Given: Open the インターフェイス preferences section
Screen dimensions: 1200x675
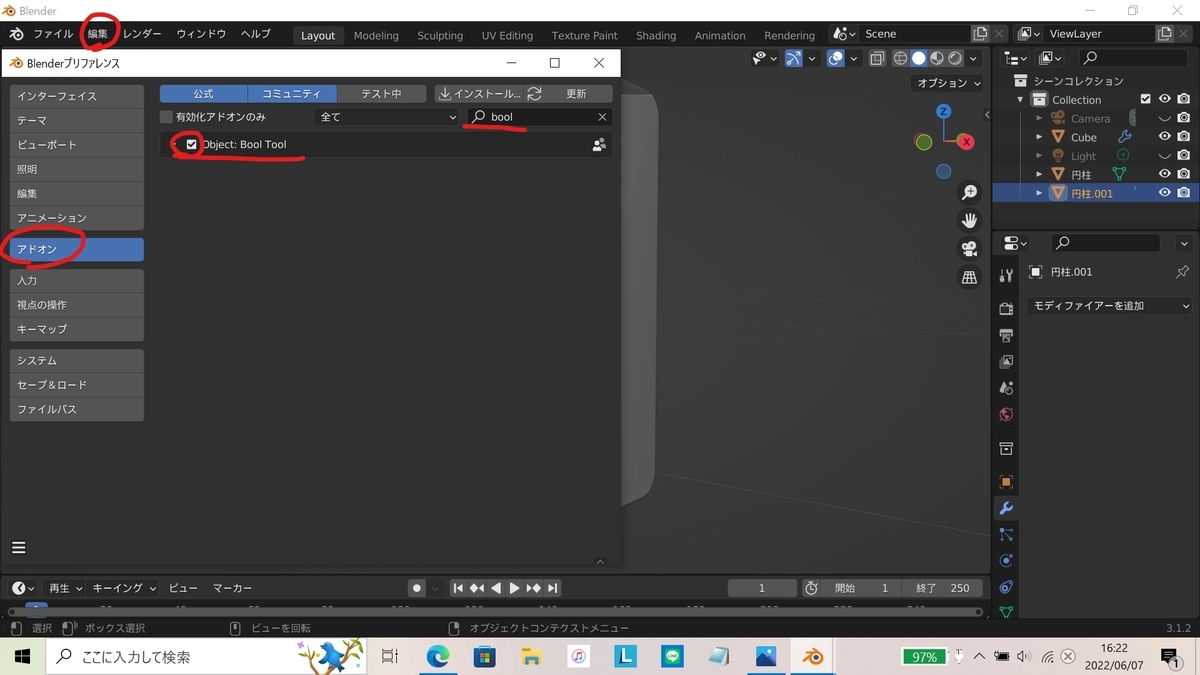Looking at the screenshot, I should point(77,96).
